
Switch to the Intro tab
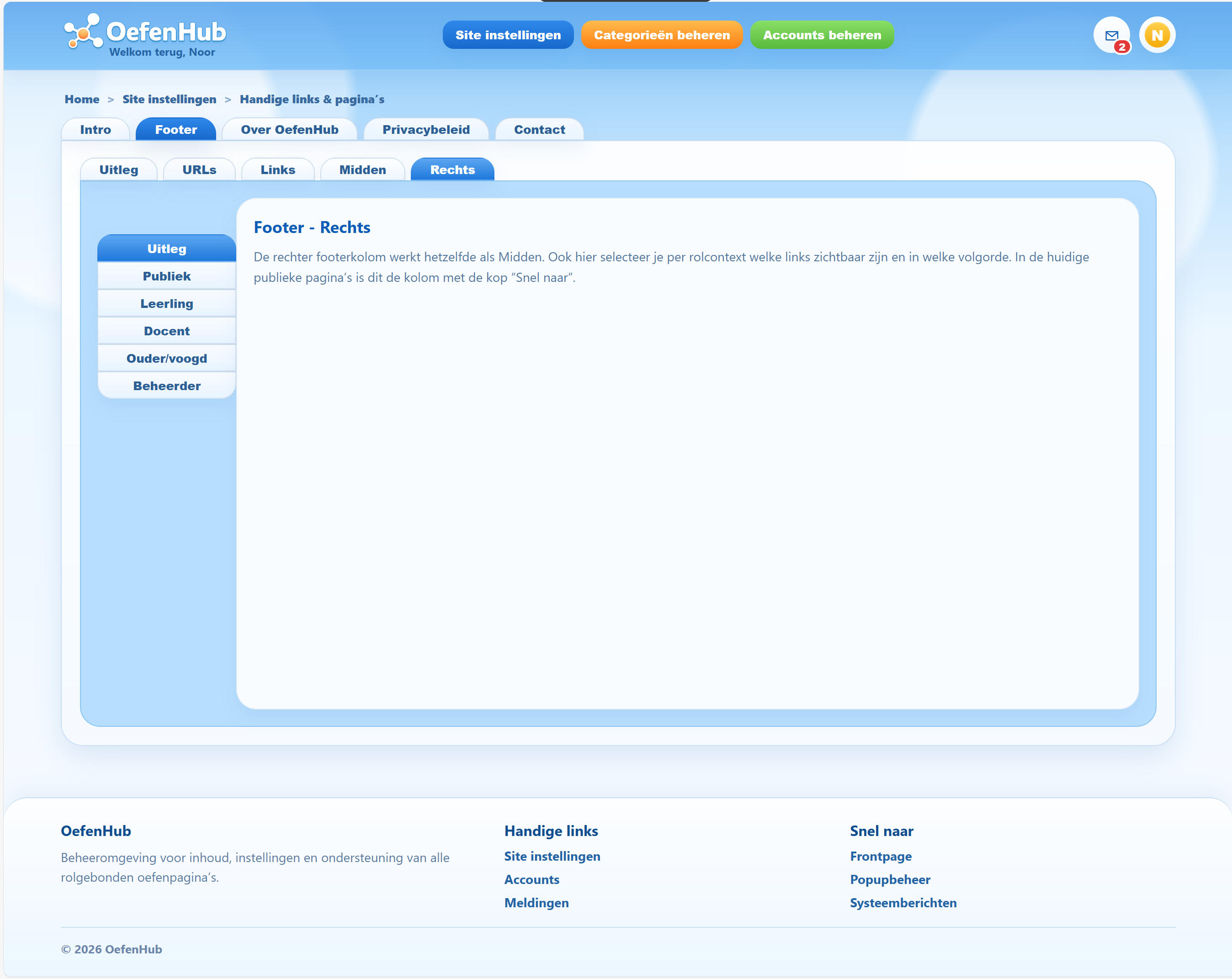pyautogui.click(x=96, y=130)
